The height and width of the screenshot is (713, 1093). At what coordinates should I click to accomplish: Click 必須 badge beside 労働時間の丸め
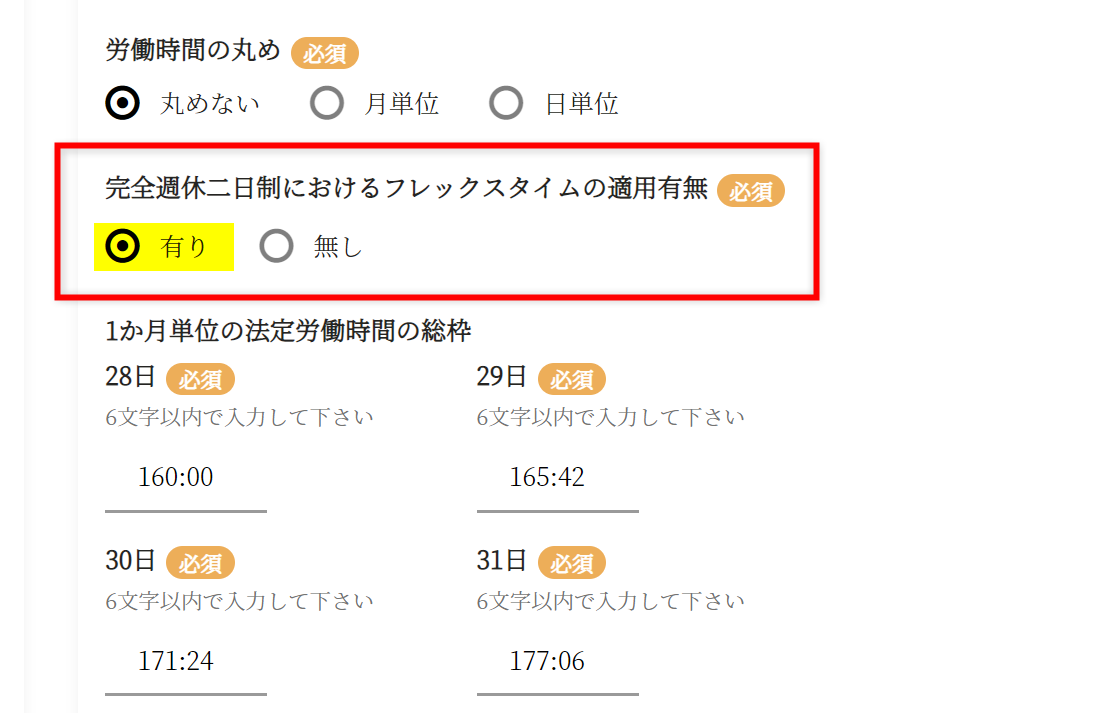tap(325, 53)
